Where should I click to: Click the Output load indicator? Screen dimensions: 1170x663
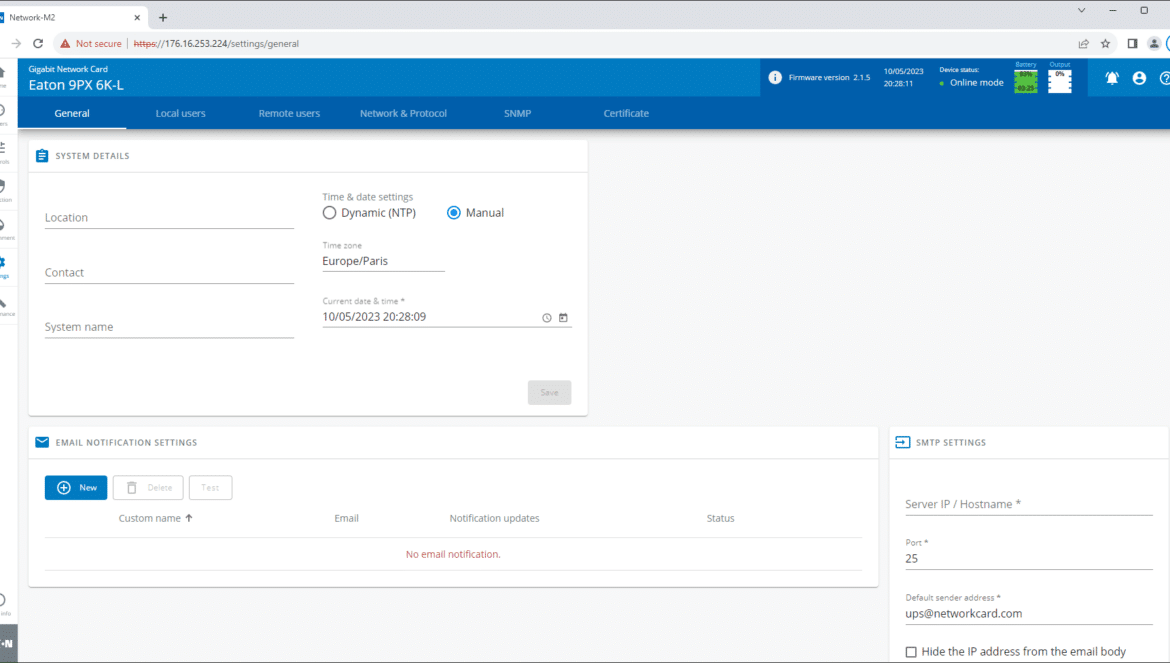click(1060, 81)
